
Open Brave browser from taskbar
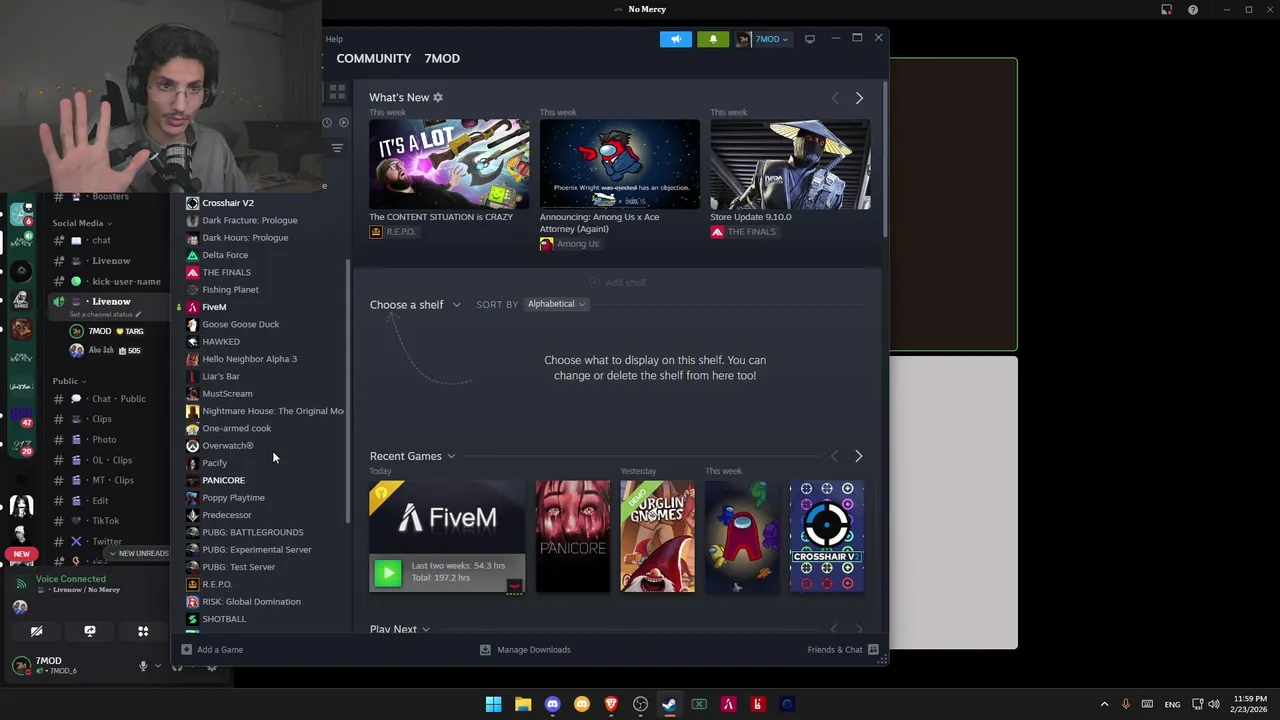[611, 704]
